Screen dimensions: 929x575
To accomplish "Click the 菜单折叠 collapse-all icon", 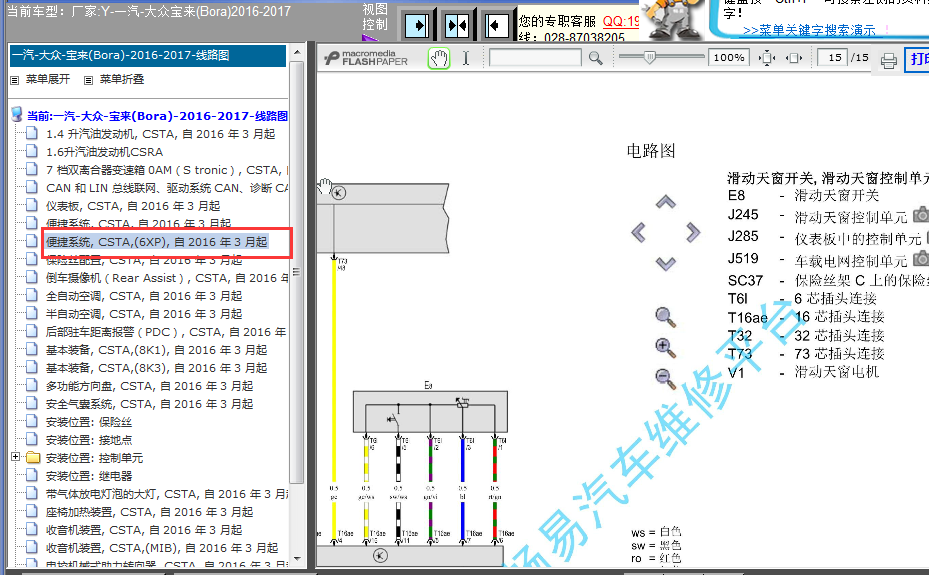I will pos(88,80).
